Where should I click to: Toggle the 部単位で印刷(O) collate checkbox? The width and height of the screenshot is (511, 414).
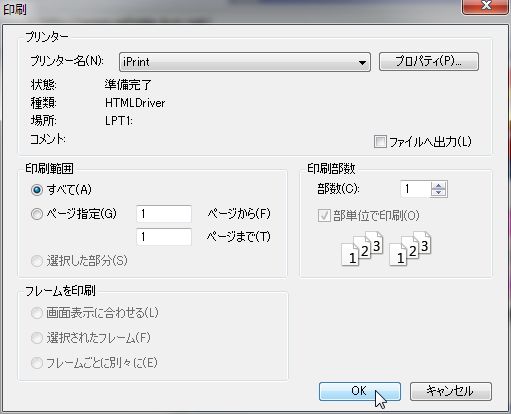324,216
